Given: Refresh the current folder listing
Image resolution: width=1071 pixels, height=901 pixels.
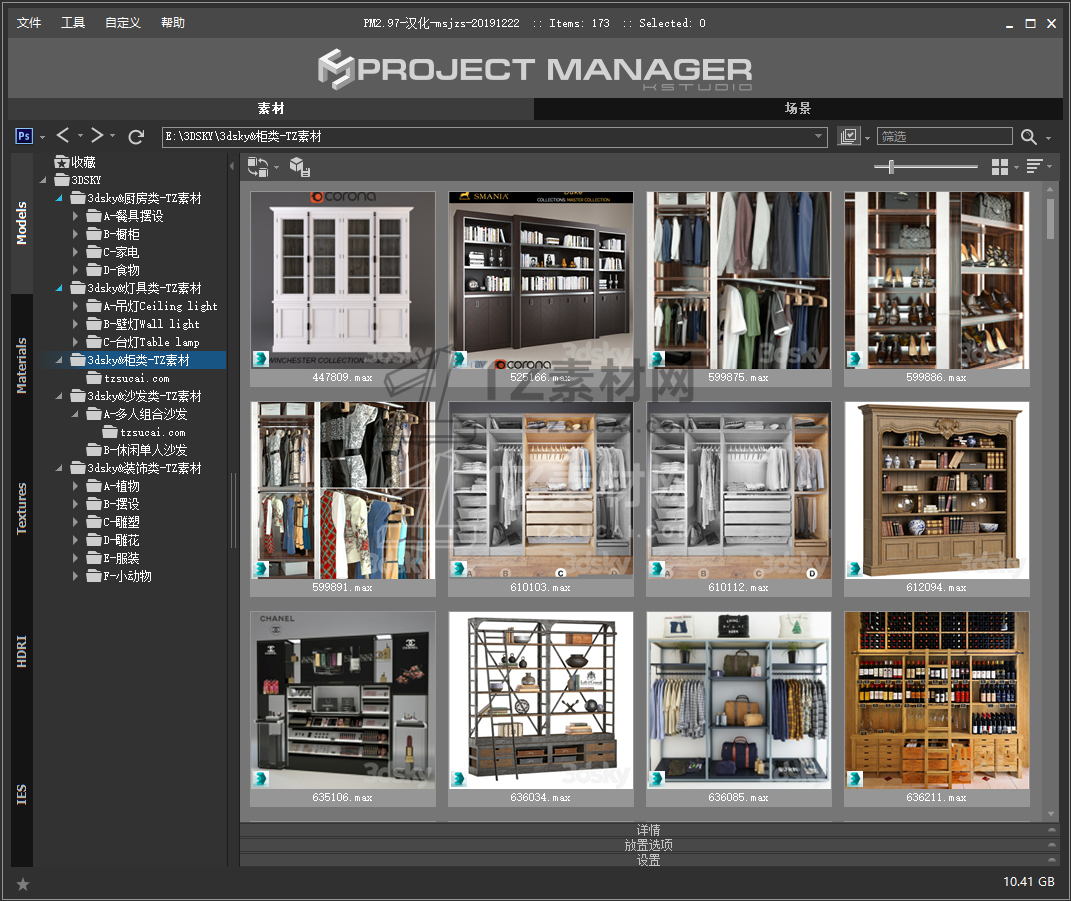Looking at the screenshot, I should pos(137,136).
